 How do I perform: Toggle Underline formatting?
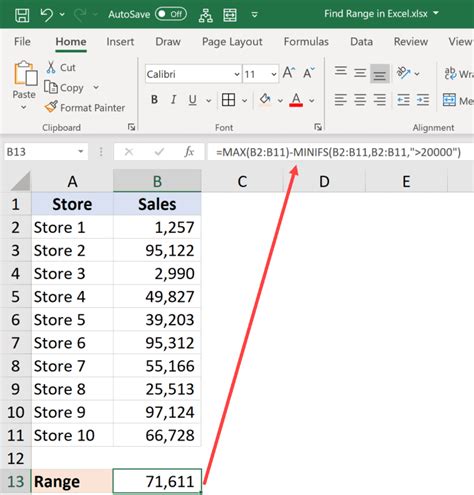coord(192,100)
